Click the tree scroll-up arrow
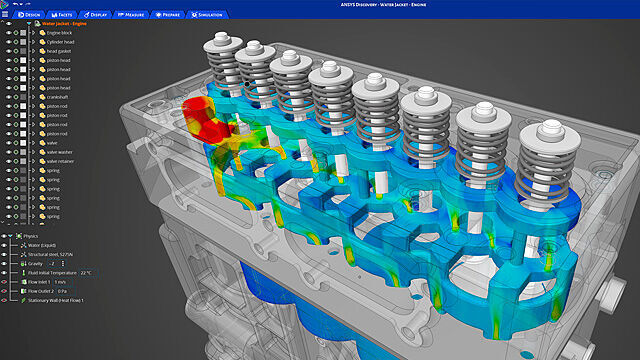Screen dimensions: 640x360 coord(2,22)
